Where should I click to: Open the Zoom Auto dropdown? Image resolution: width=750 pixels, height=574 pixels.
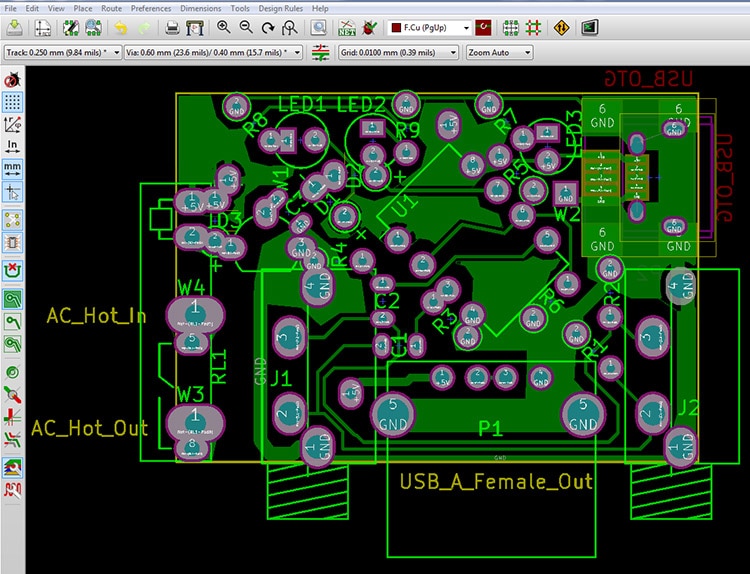[497, 51]
